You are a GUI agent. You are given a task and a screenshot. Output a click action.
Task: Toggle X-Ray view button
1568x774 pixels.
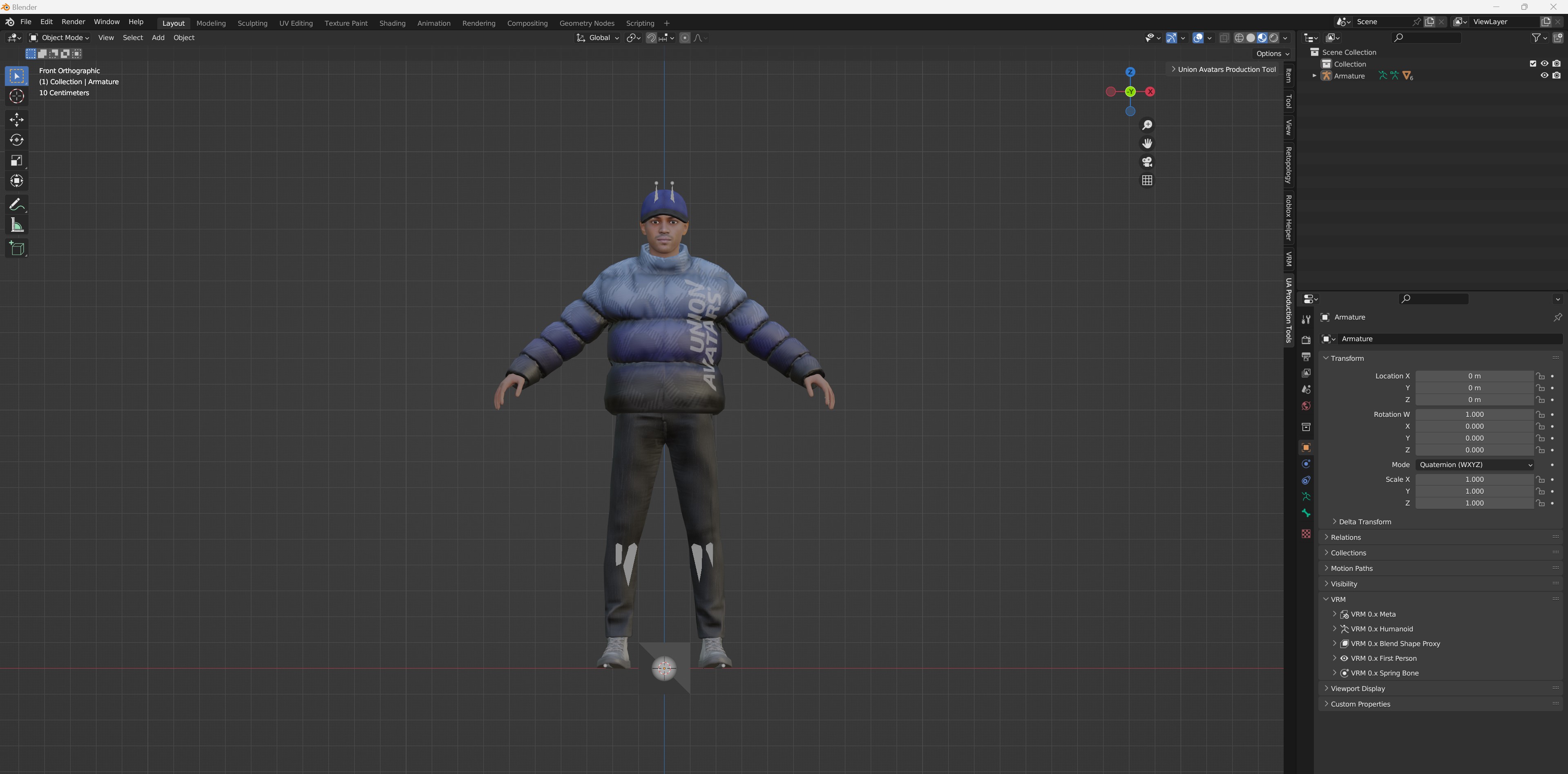click(1224, 38)
